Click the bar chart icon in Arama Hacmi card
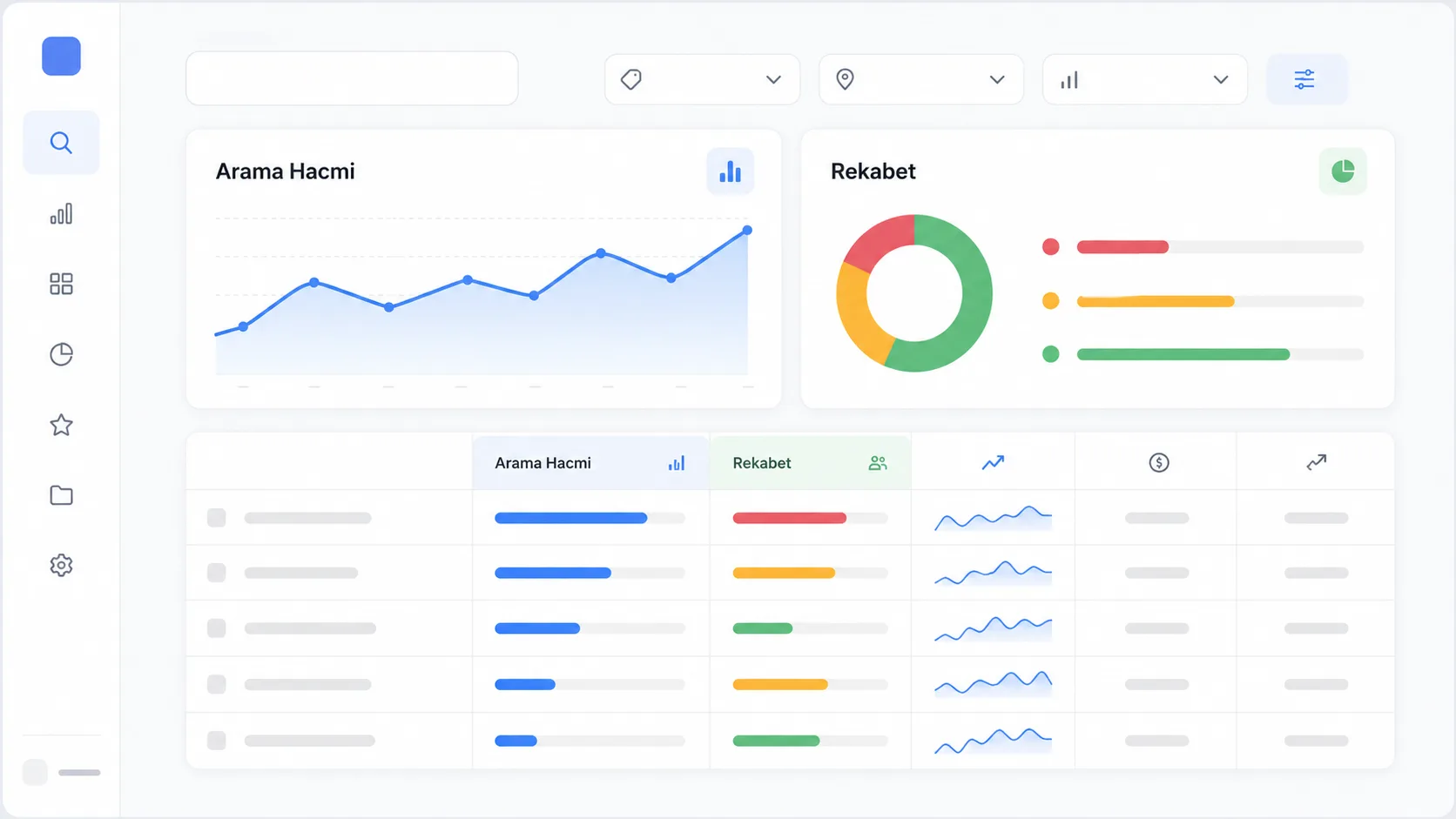The width and height of the screenshot is (1456, 819). click(x=730, y=171)
